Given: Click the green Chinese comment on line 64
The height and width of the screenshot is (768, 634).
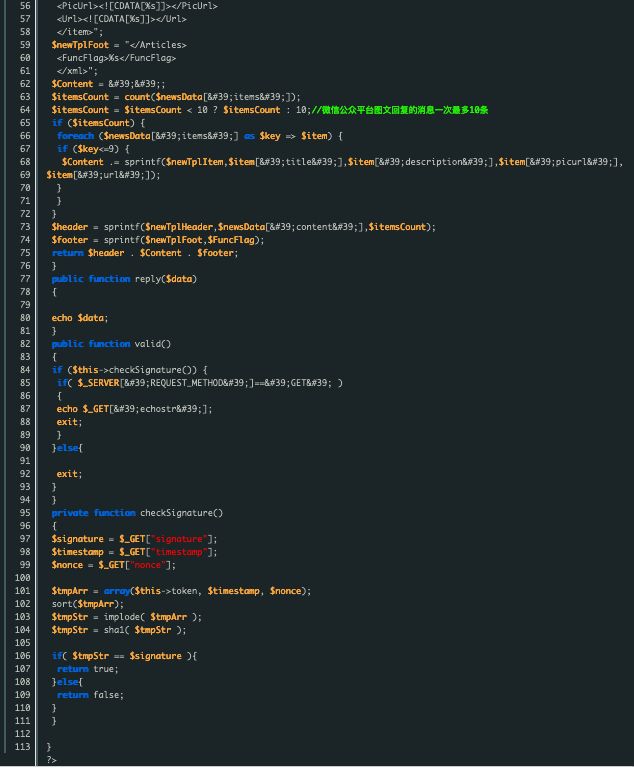Looking at the screenshot, I should 399,110.
